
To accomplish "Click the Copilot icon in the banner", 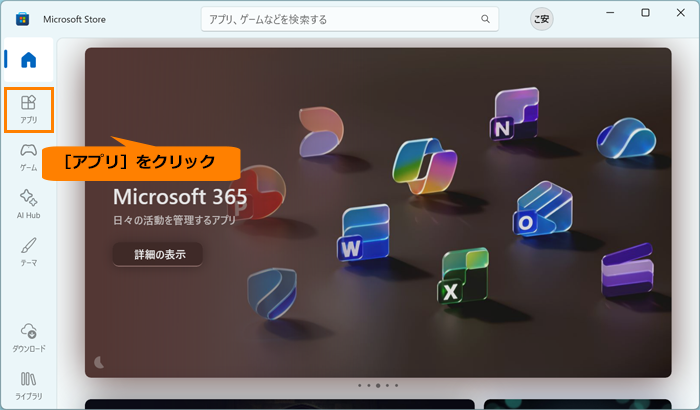I will coord(425,166).
